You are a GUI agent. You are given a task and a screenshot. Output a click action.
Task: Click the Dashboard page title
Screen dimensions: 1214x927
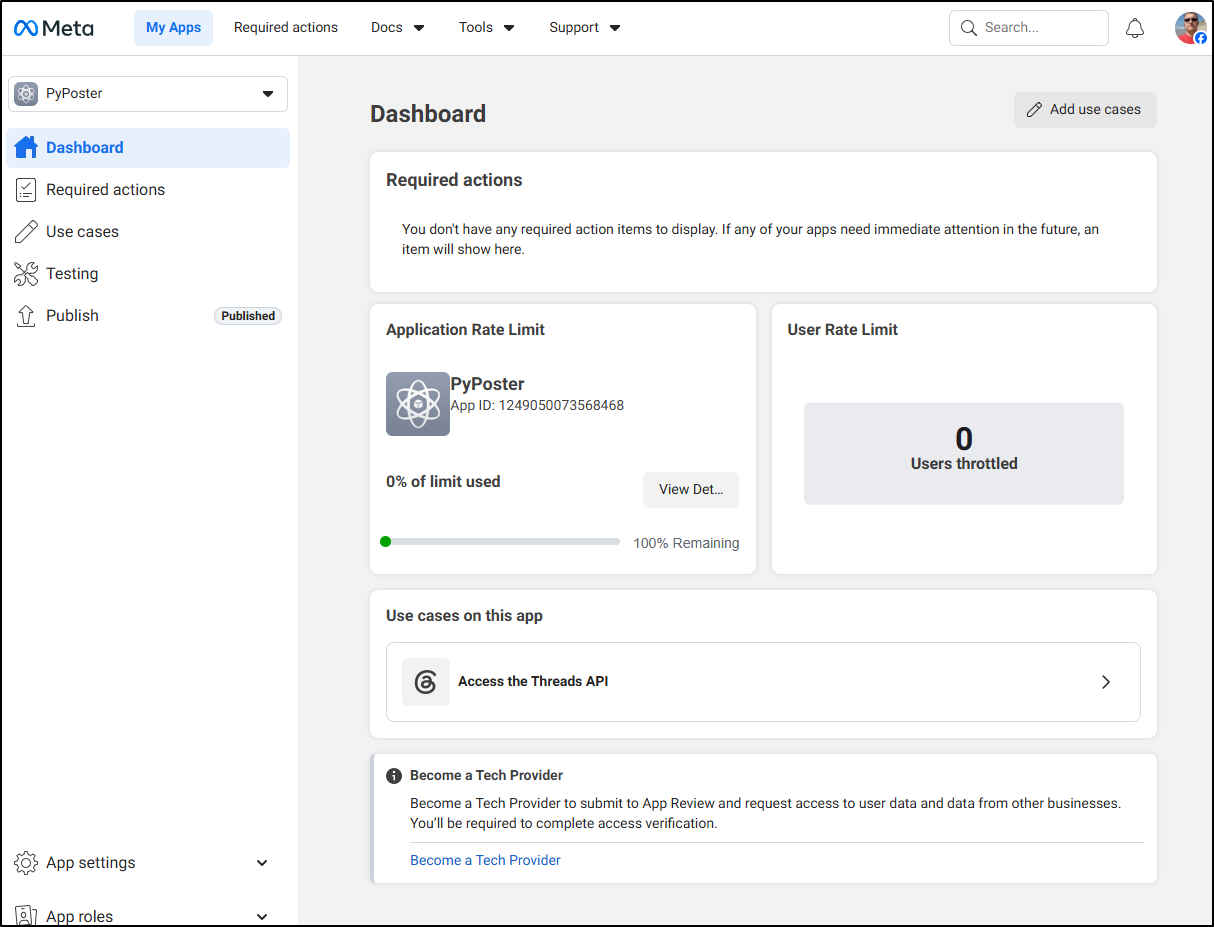428,114
